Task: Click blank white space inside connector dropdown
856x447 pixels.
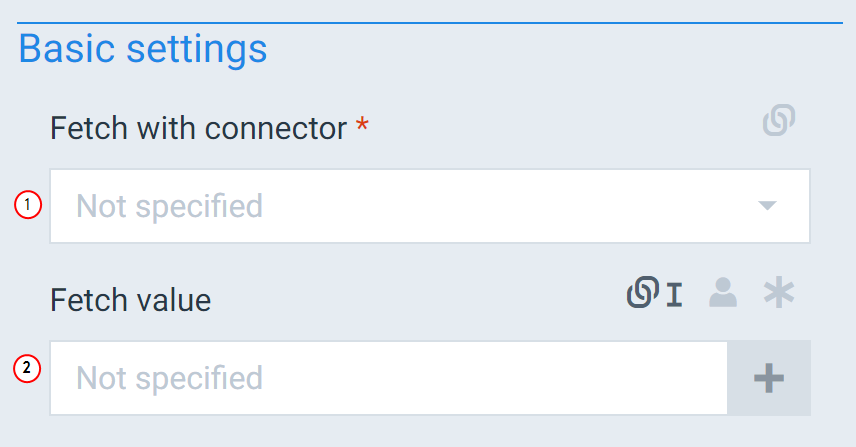Action: (491, 206)
